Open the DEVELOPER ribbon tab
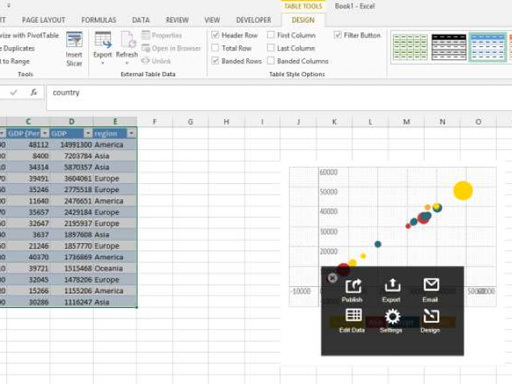512x384 pixels. 254,20
